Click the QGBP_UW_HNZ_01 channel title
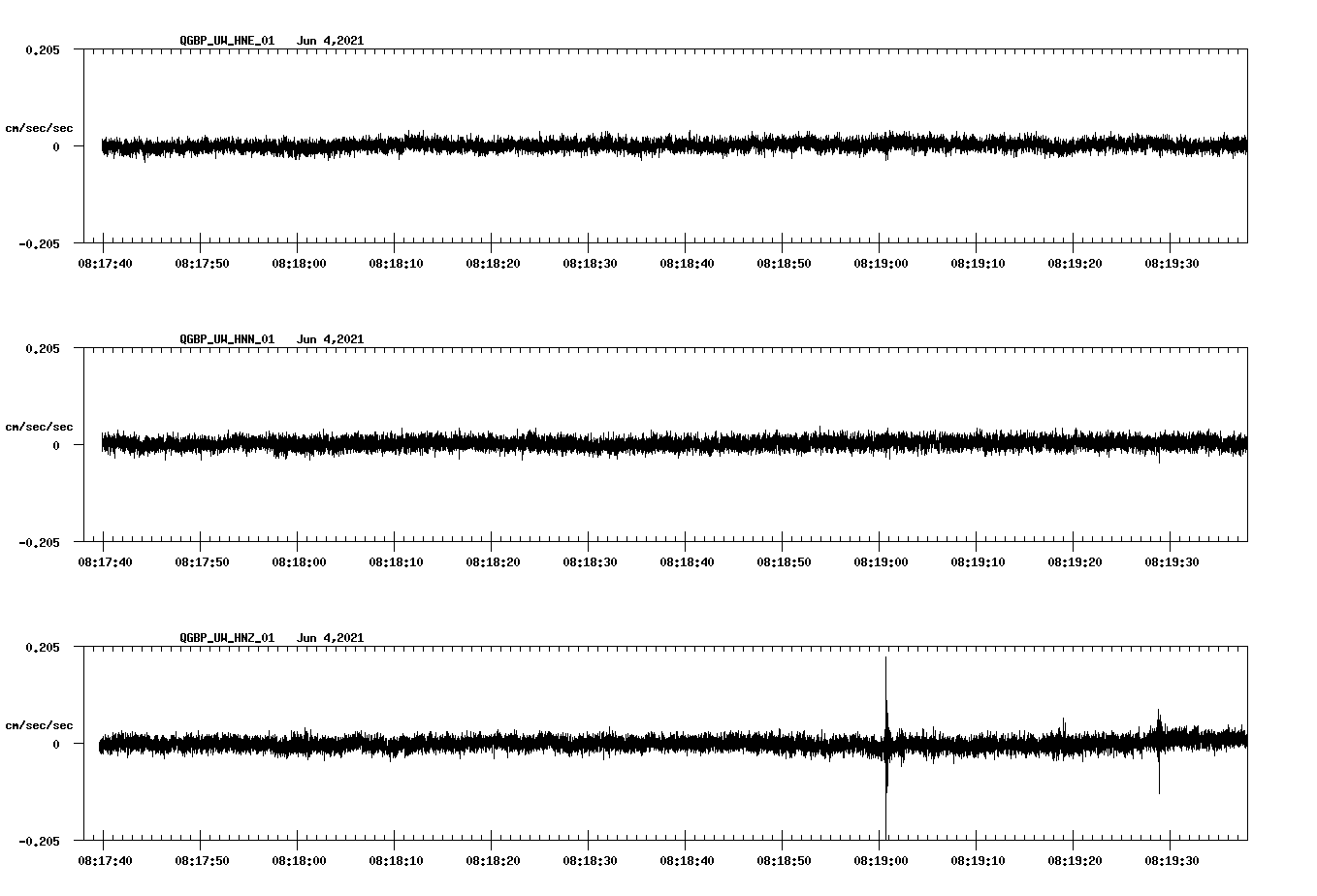 tap(227, 638)
